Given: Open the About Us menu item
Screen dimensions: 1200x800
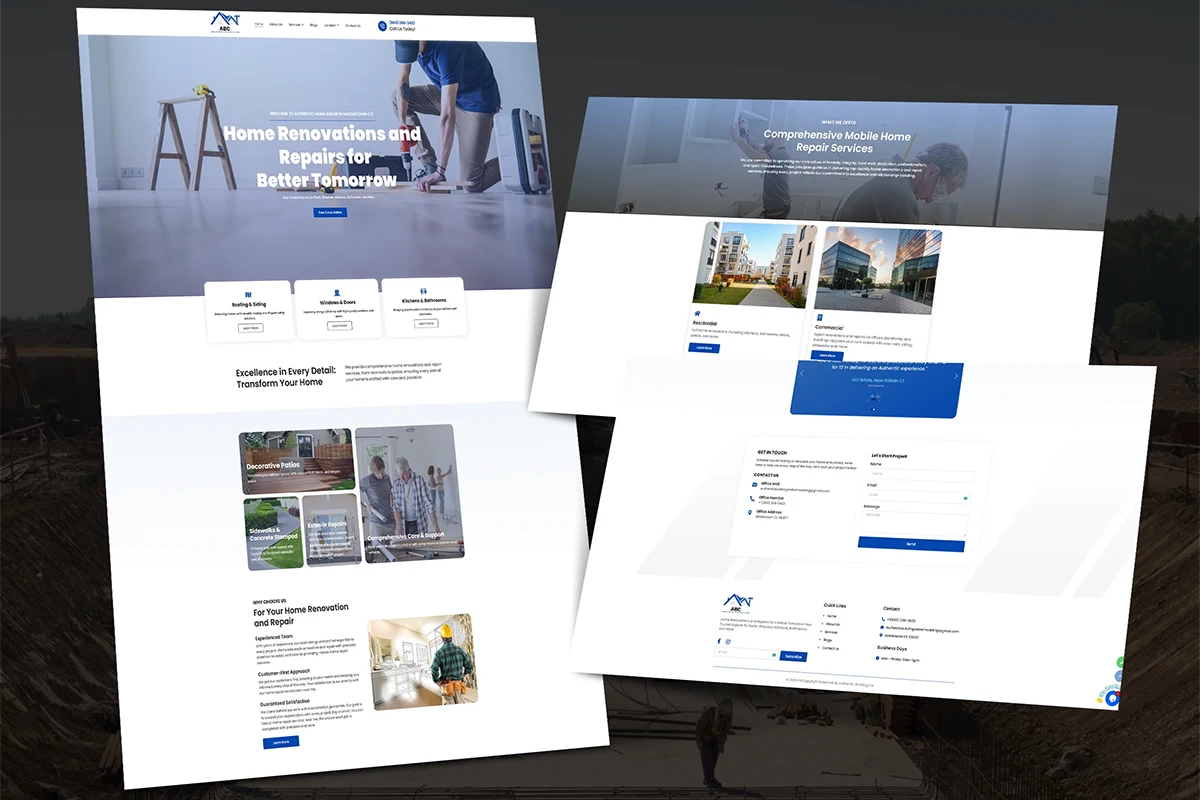Looking at the screenshot, I should (275, 24).
